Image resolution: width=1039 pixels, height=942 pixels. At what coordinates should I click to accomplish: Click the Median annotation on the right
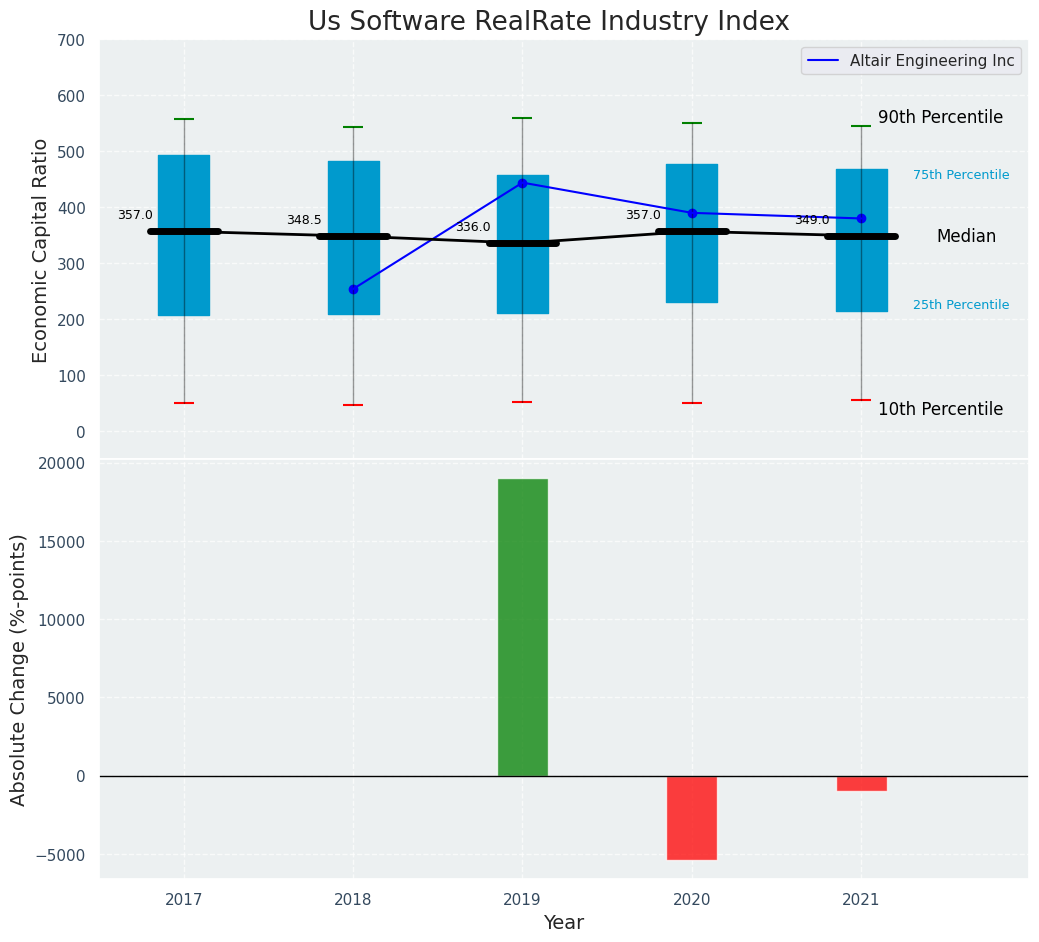tap(965, 237)
